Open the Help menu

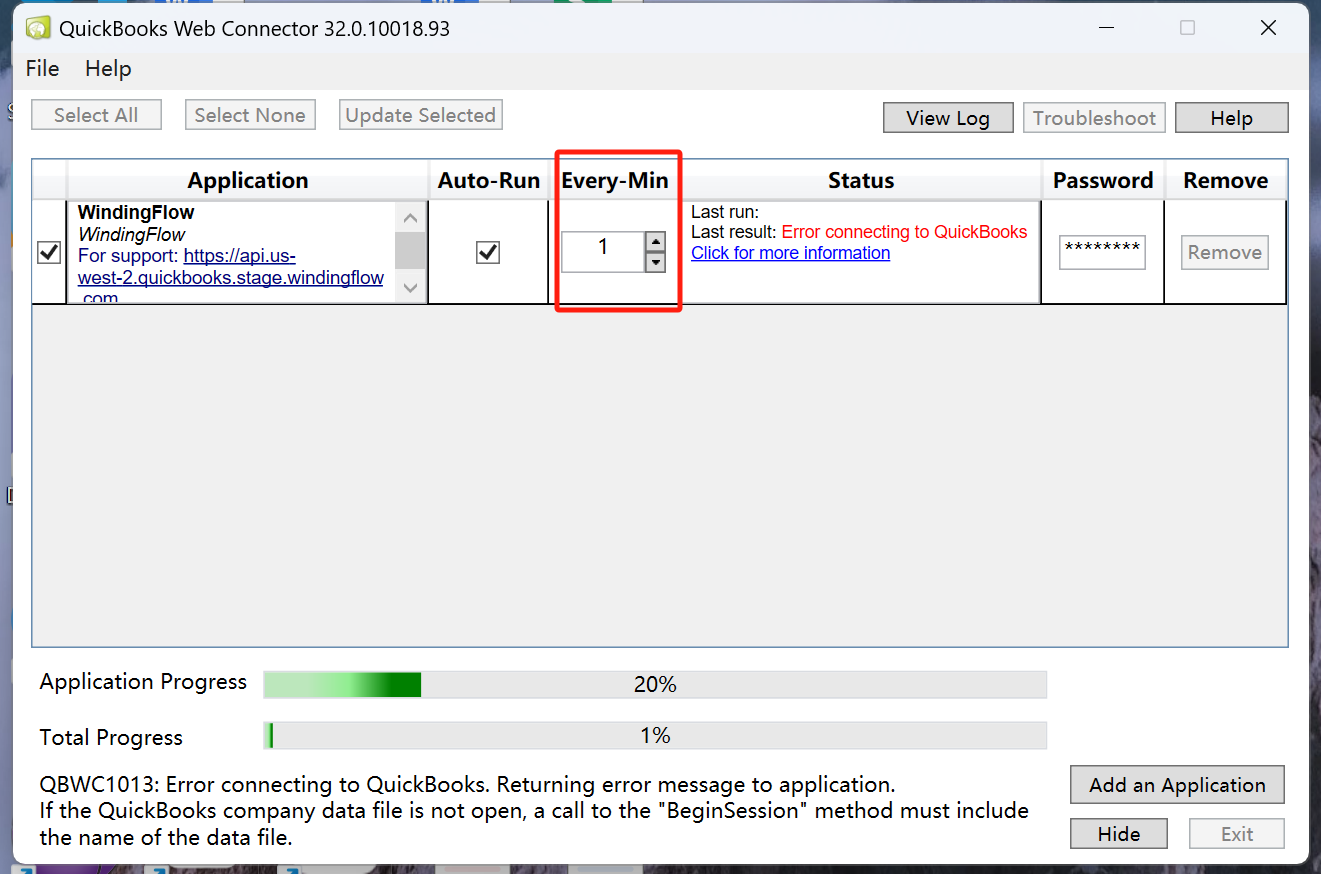[108, 69]
